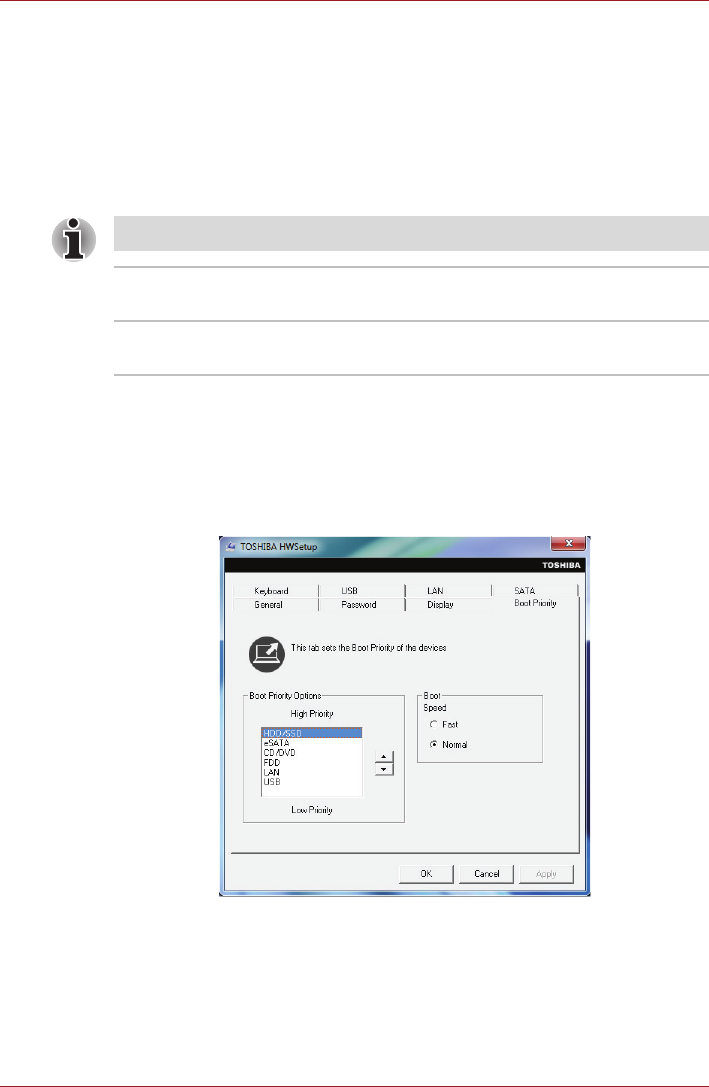Select FDD in the boot list
Image resolution: width=709 pixels, height=1087 pixels.
click(312, 762)
